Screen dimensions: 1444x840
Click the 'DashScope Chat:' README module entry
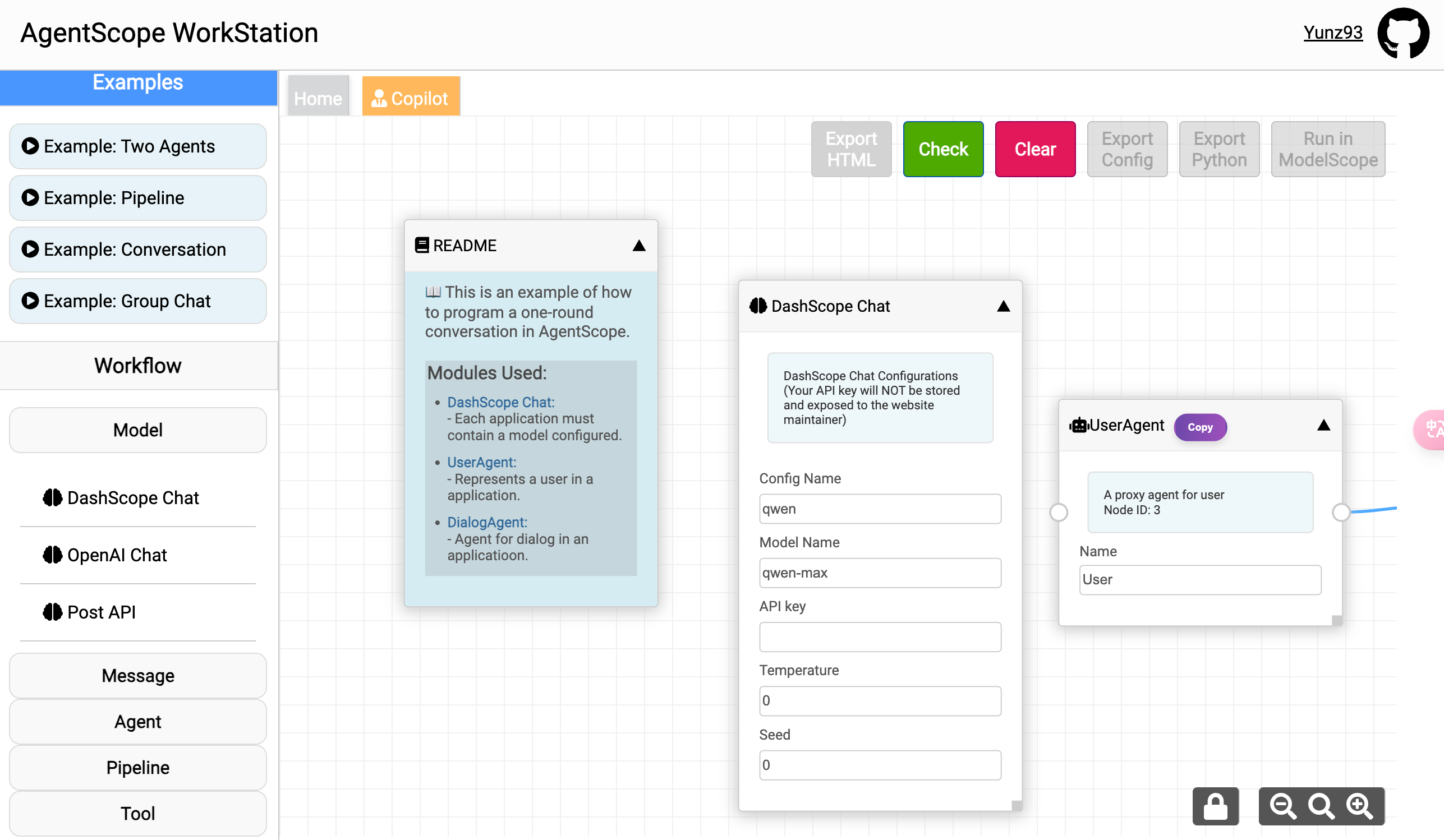coord(501,402)
